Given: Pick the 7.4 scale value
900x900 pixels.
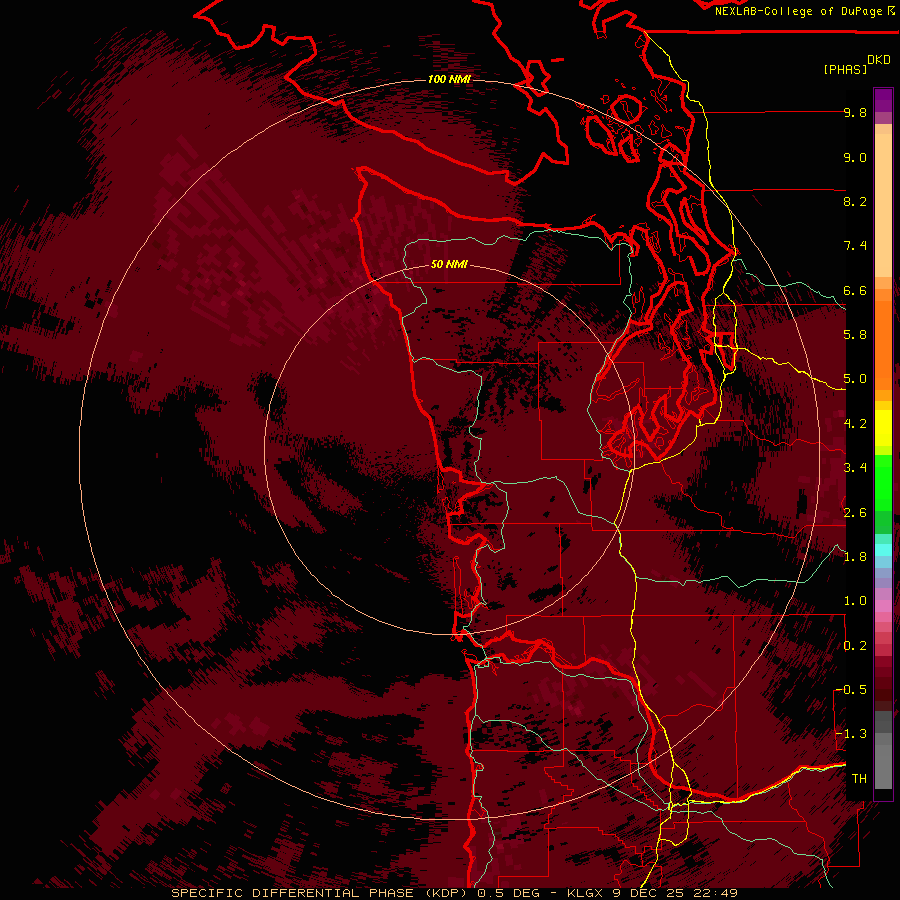Looking at the screenshot, I should point(855,246).
